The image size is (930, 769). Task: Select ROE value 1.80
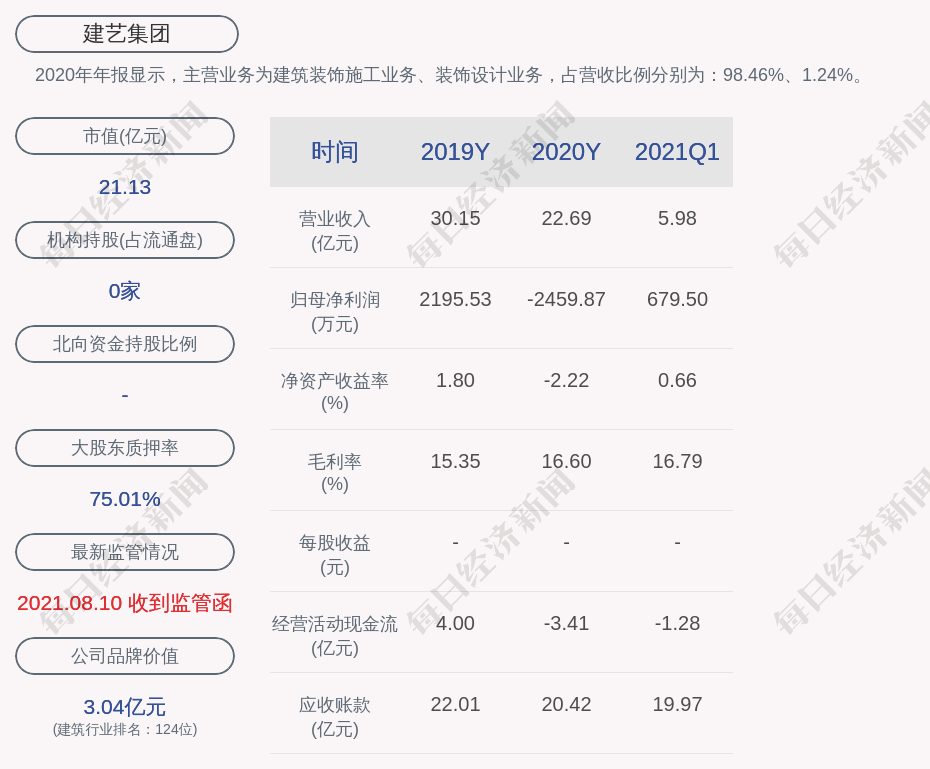point(455,380)
